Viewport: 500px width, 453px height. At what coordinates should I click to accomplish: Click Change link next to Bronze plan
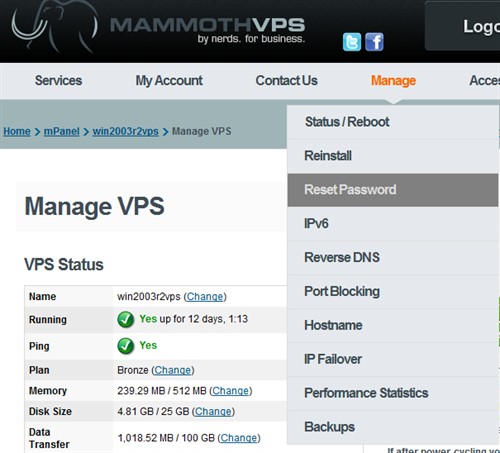pos(173,370)
